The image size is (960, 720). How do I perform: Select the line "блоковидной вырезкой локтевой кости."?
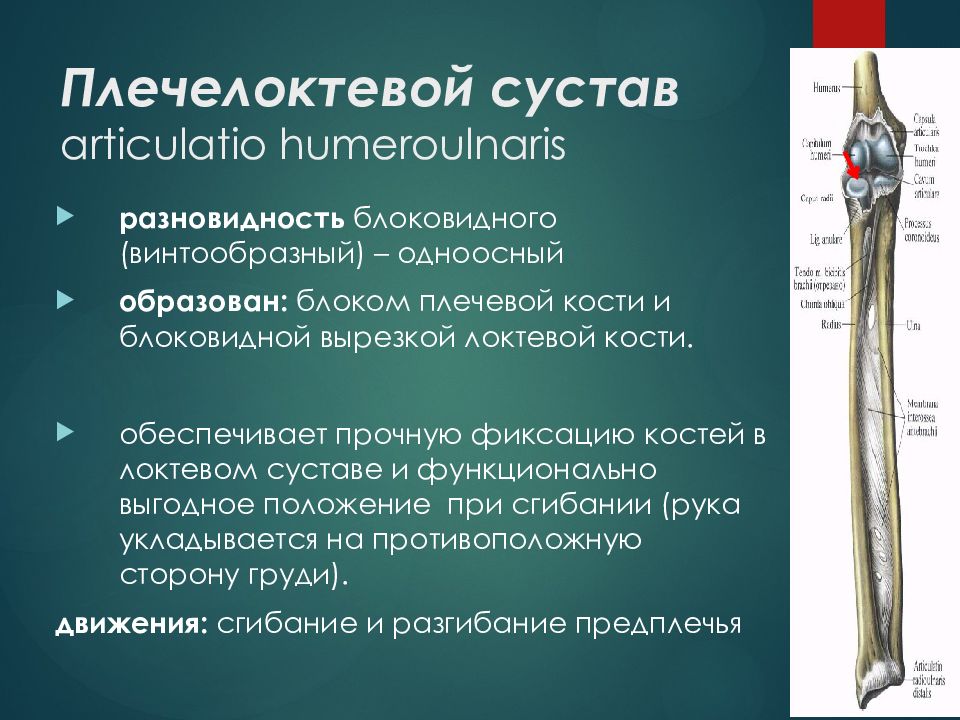point(407,337)
